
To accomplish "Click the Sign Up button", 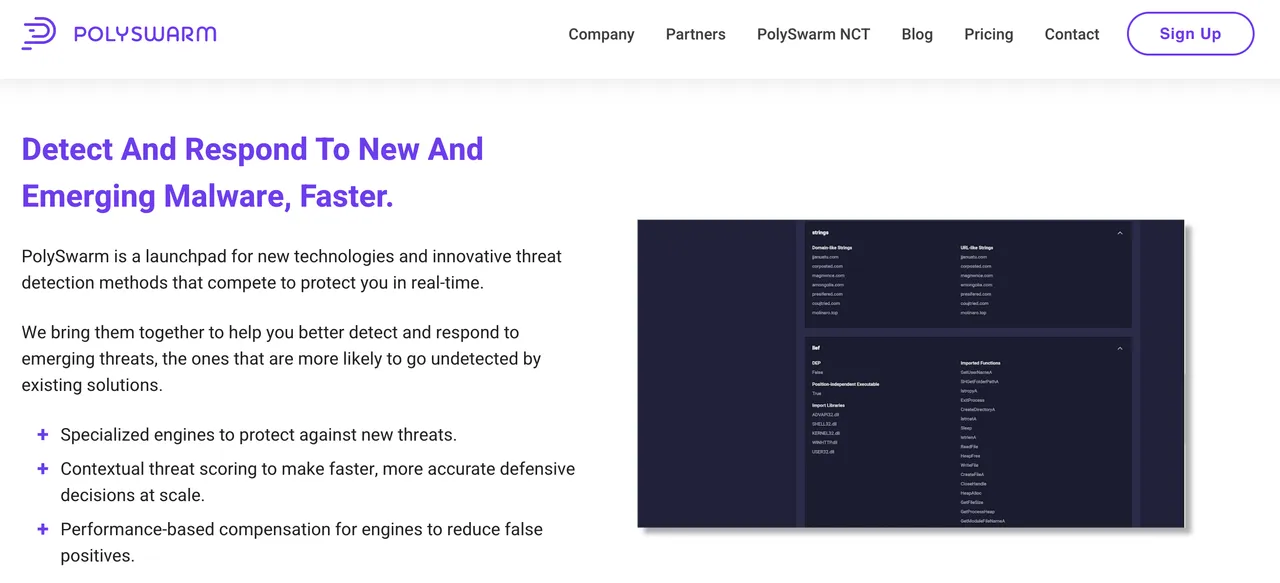I will click(1190, 34).
